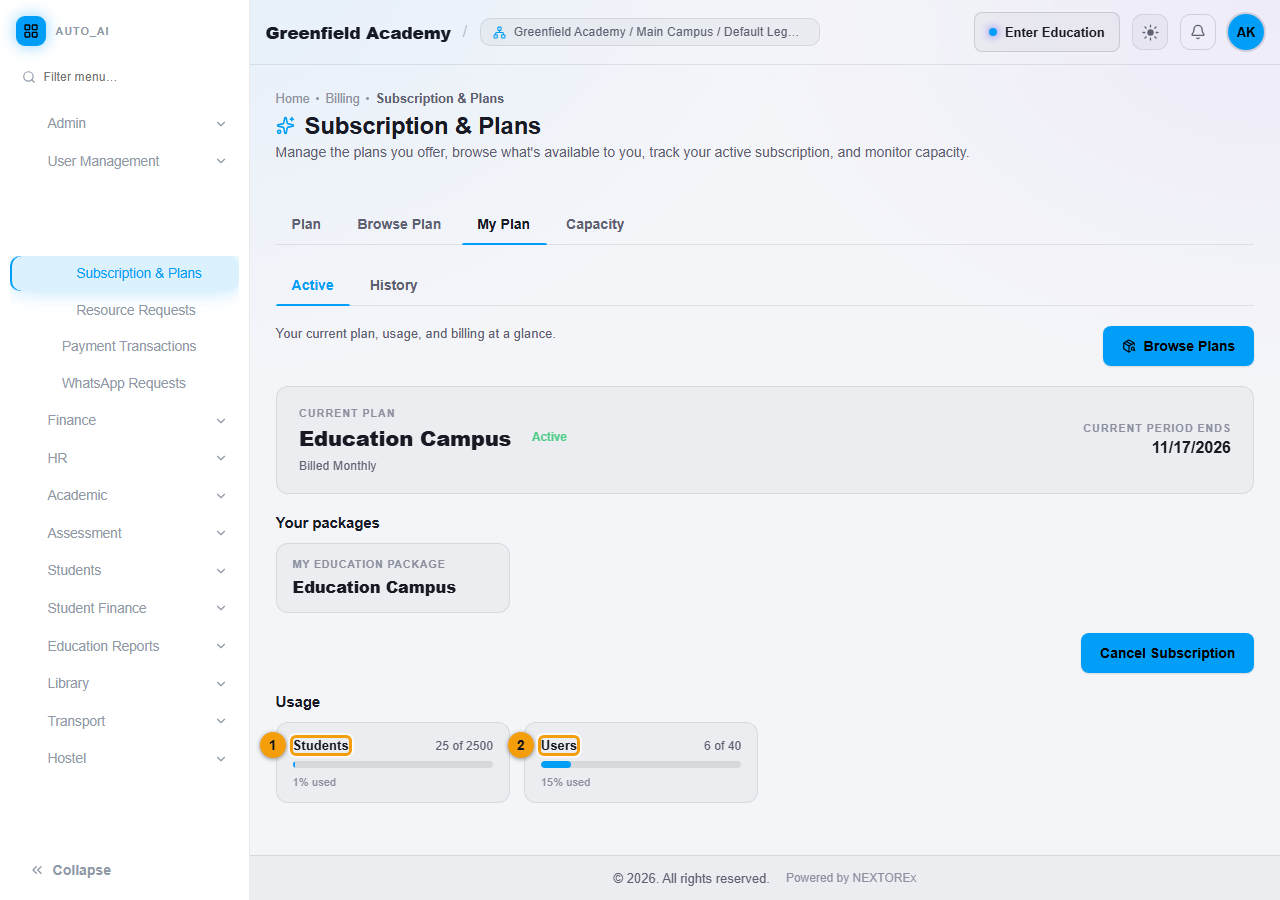Open Resource Requests in sidebar
Screen dimensions: 1280x900
click(136, 310)
